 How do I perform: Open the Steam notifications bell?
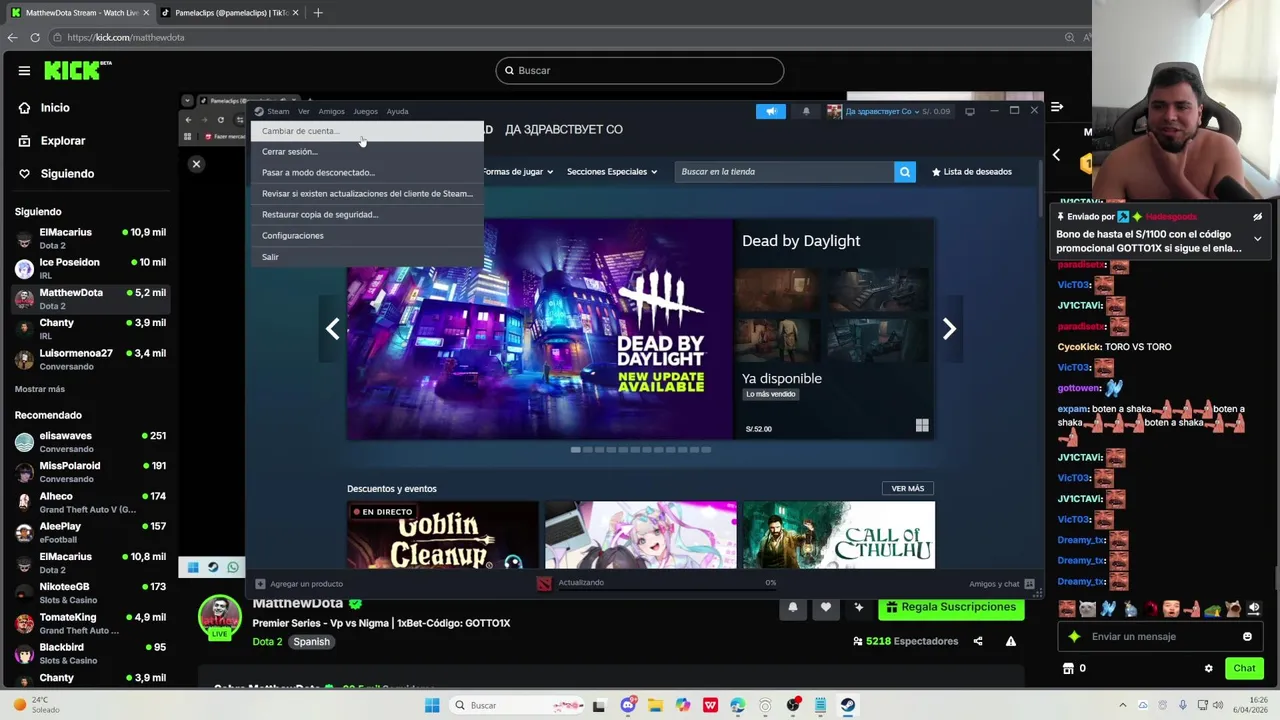click(806, 111)
